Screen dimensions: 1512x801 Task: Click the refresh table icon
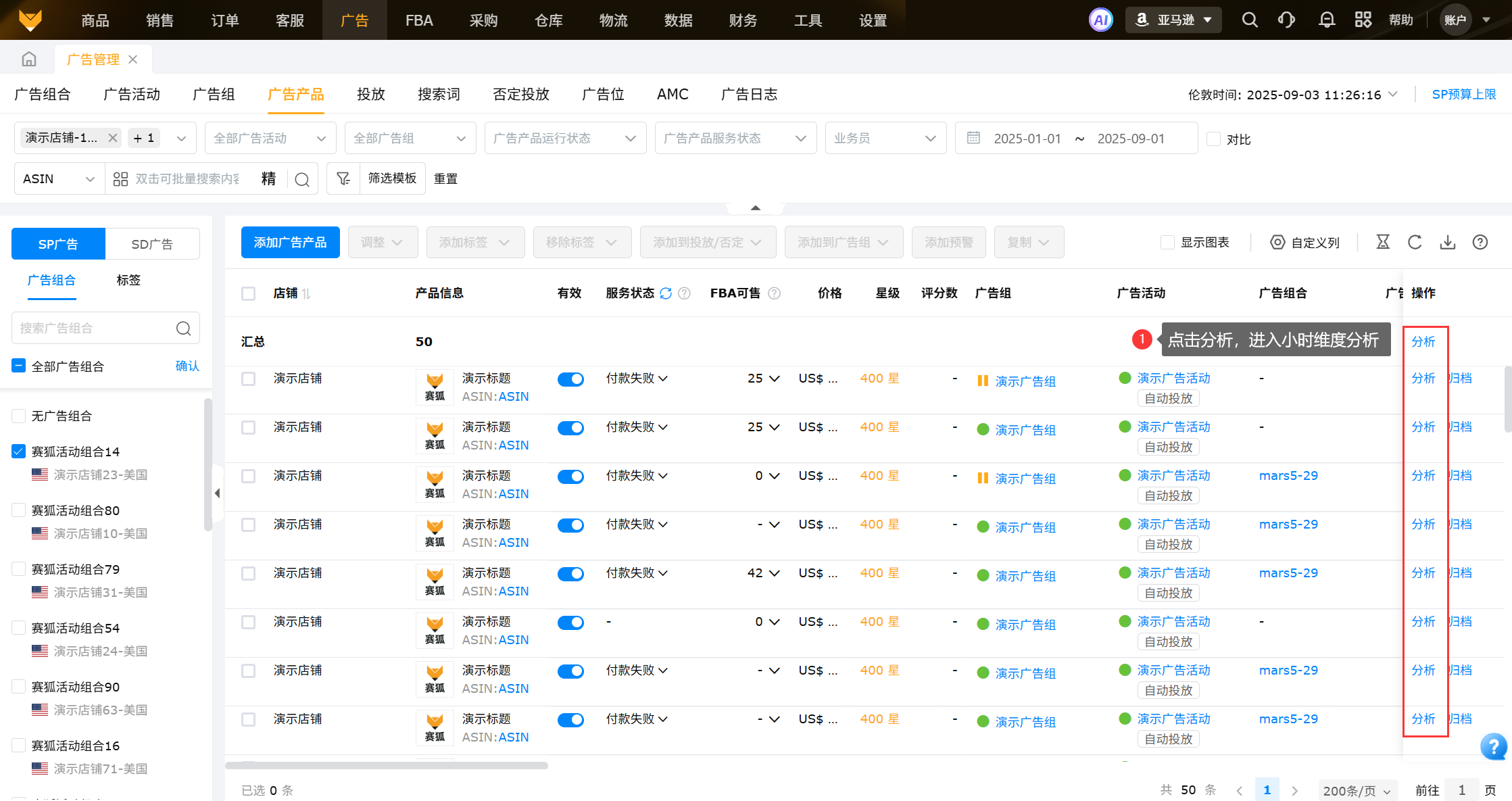pyautogui.click(x=1415, y=242)
